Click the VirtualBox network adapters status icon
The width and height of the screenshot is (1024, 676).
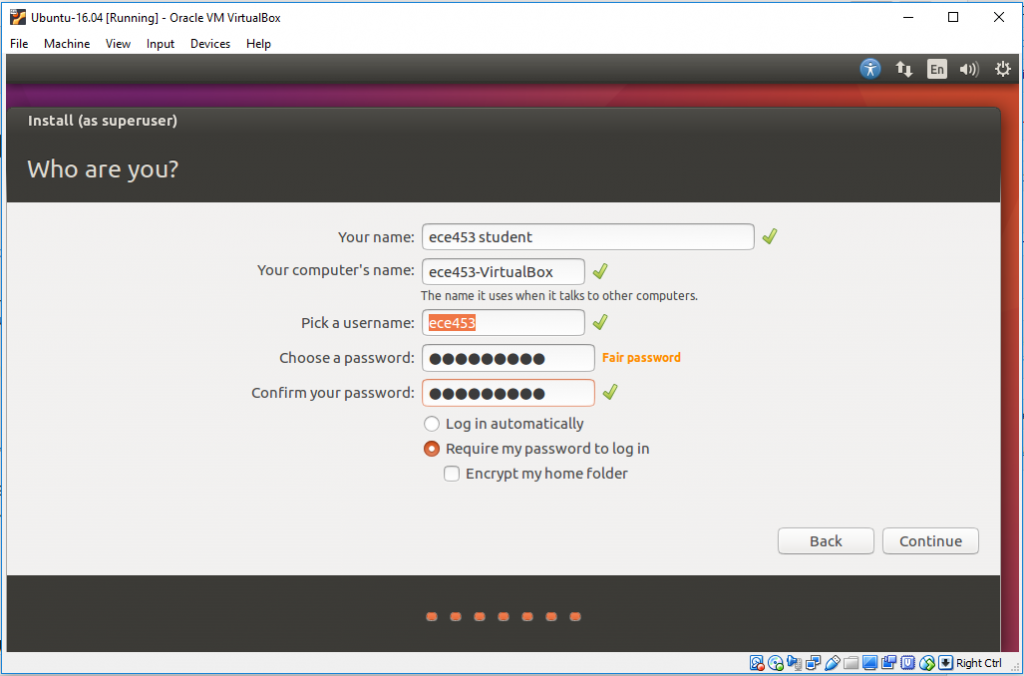pos(814,663)
